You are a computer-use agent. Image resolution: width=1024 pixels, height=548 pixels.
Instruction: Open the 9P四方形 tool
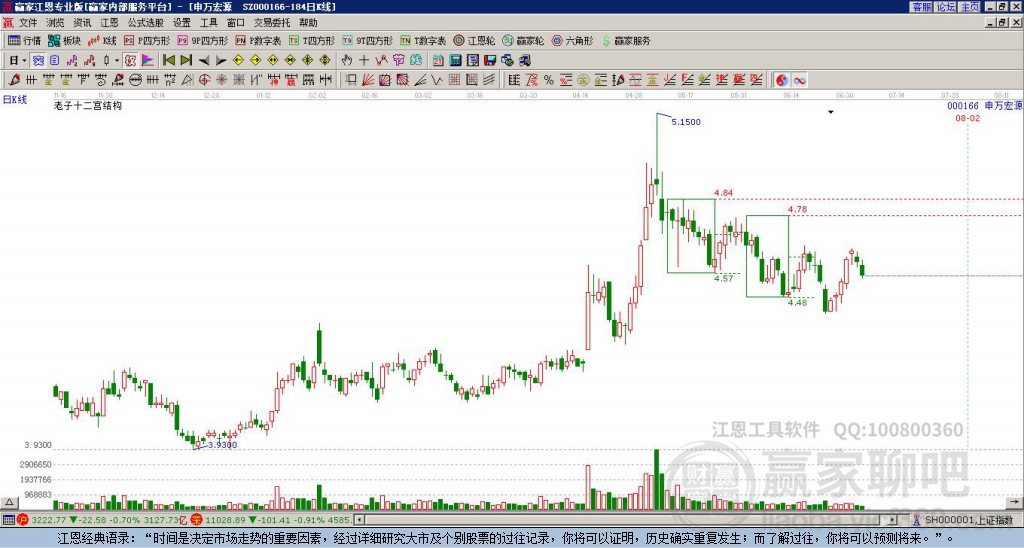coord(202,40)
